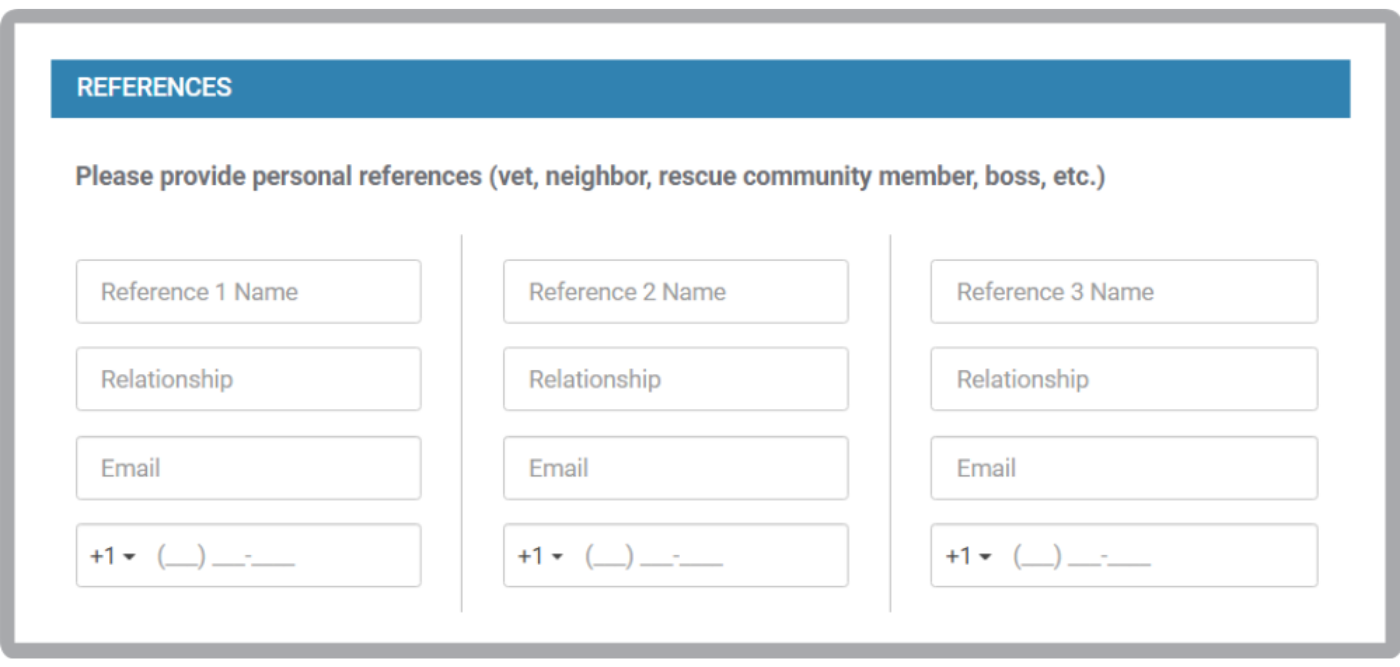
Task: Click the +1 code in Reference 3 phone
Action: click(958, 557)
